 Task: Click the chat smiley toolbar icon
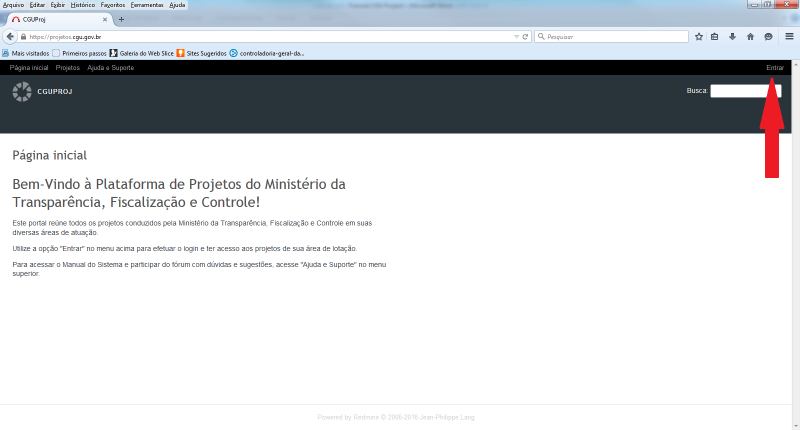point(768,36)
